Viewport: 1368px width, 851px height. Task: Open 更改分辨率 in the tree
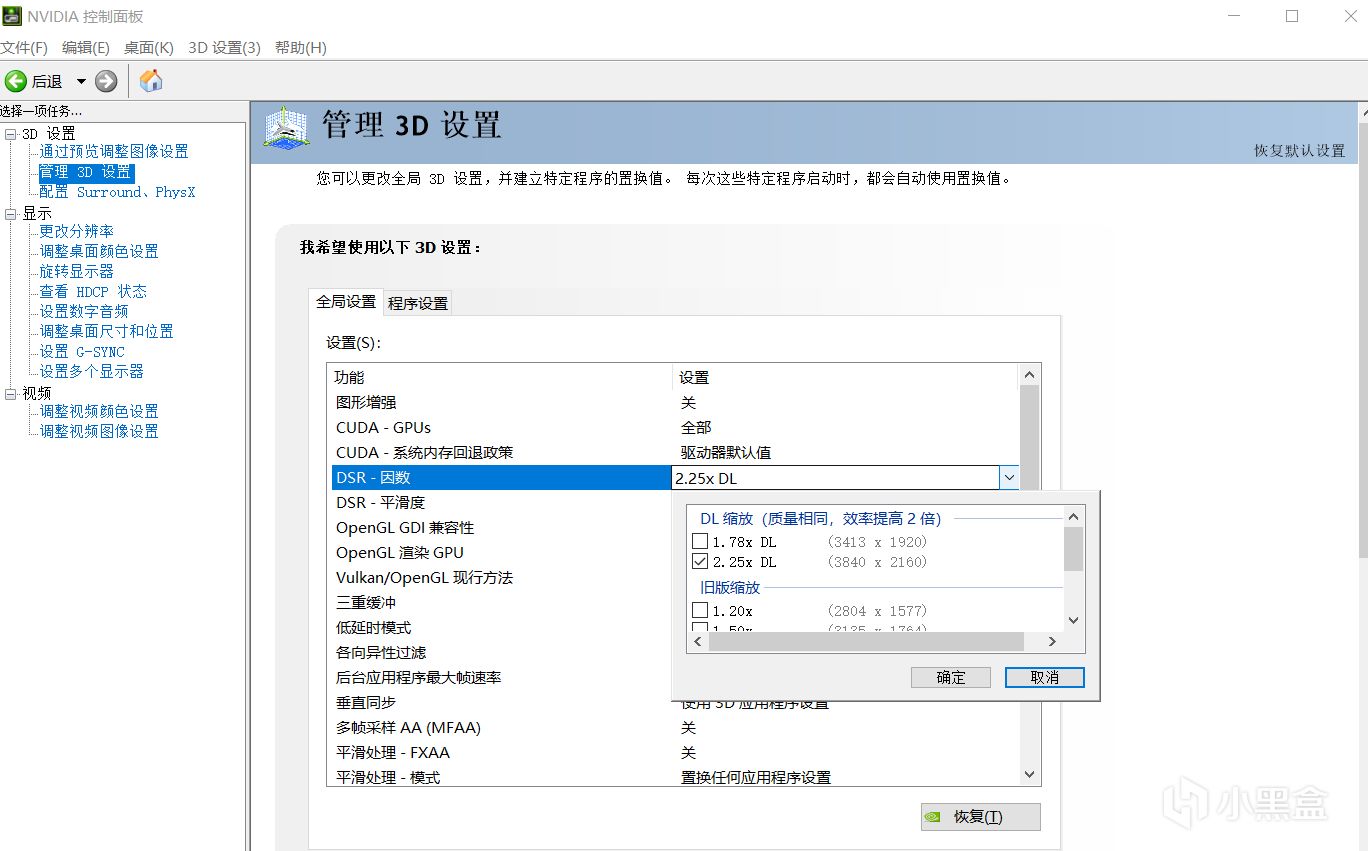pos(77,231)
